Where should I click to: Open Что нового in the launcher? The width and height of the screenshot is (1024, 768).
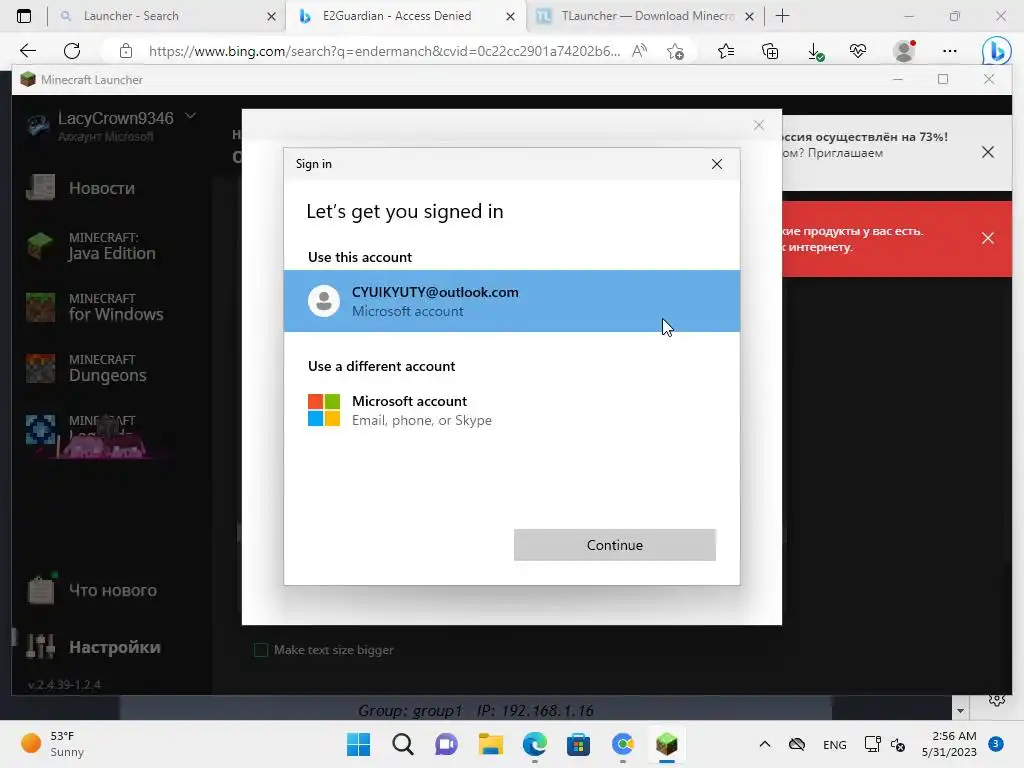(x=111, y=590)
